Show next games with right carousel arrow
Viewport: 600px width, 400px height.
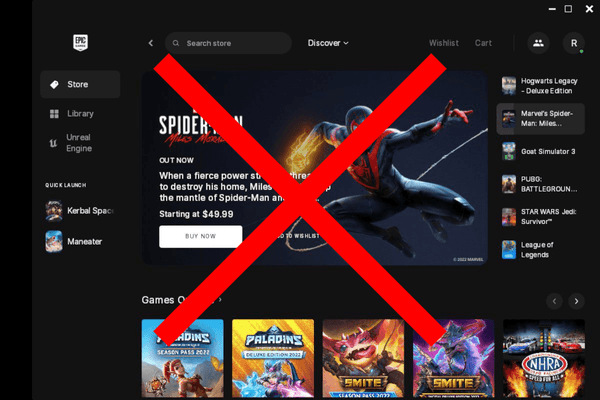tap(576, 301)
